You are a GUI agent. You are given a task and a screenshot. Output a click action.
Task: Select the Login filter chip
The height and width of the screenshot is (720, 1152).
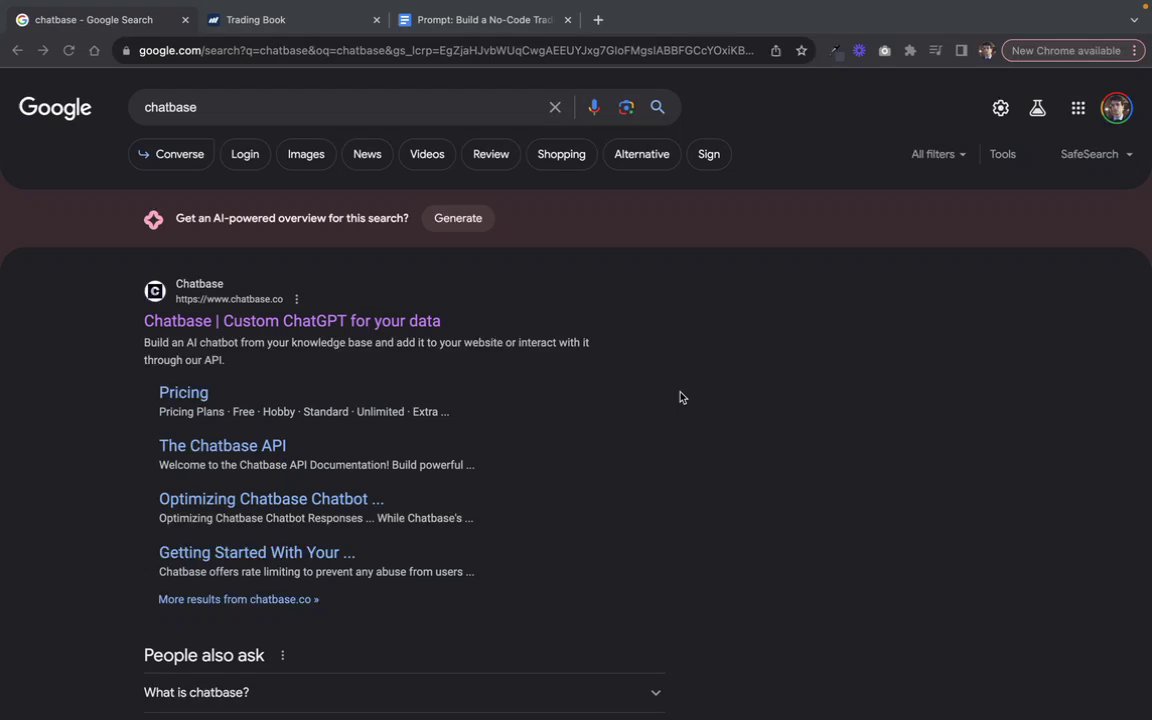[245, 154]
